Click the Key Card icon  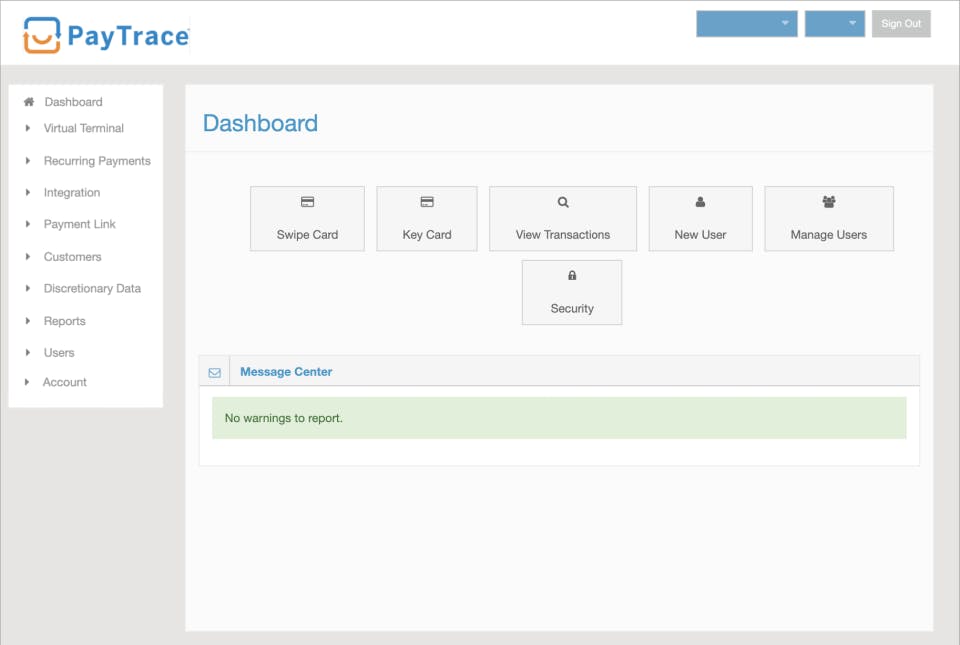click(x=427, y=202)
